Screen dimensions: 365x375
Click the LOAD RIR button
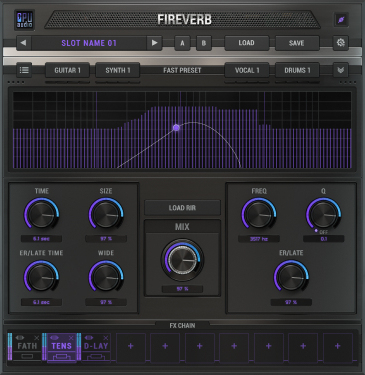182,208
